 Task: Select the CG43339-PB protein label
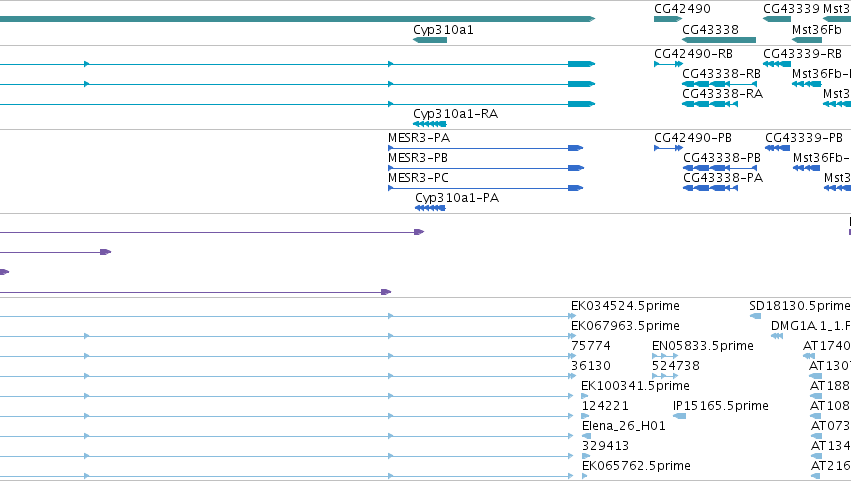click(804, 138)
